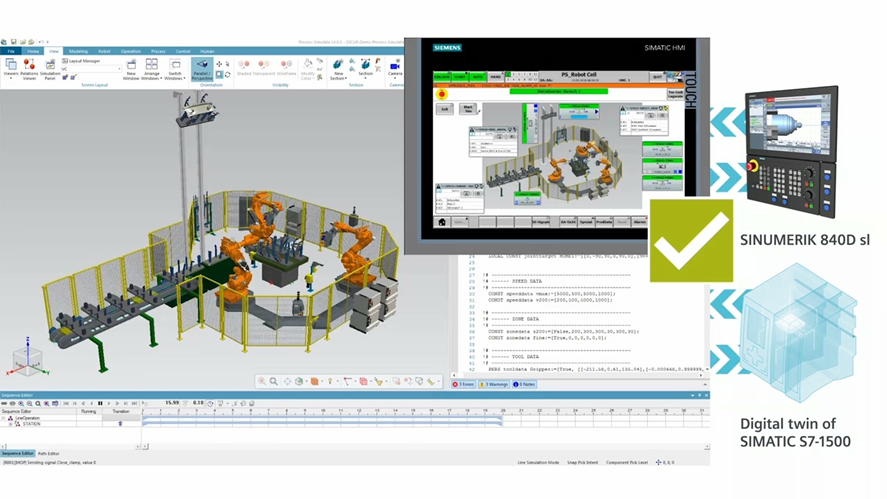Open the New Section dropdown
Viewport: 887px width, 499px height.
(x=338, y=69)
